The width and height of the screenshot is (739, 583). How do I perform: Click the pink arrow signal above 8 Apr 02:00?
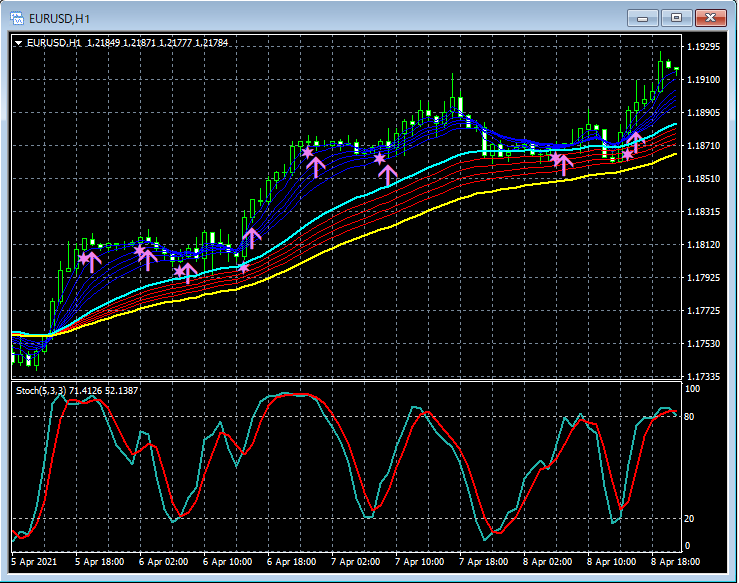(x=564, y=165)
